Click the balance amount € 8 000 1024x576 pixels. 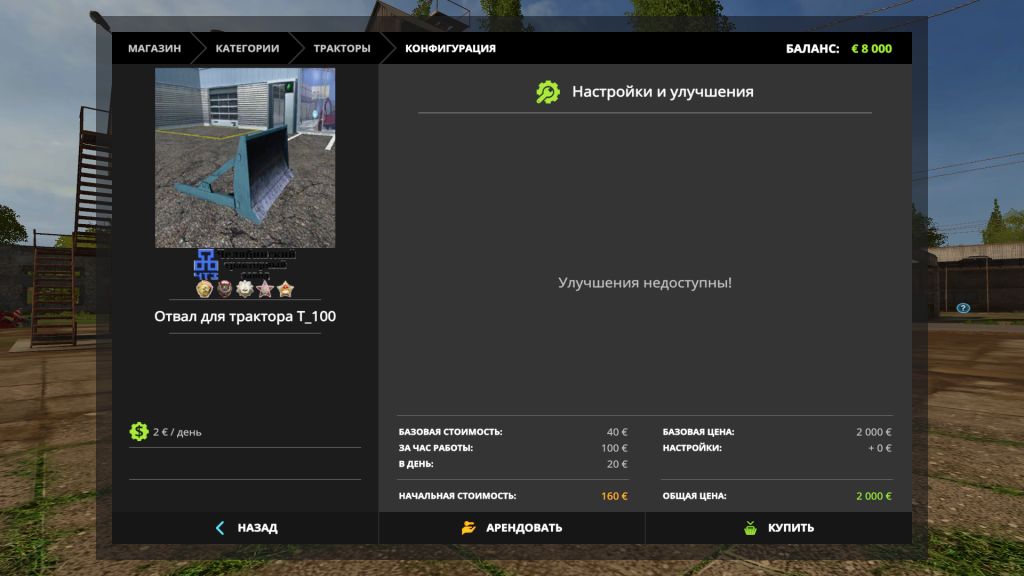pyautogui.click(x=871, y=48)
